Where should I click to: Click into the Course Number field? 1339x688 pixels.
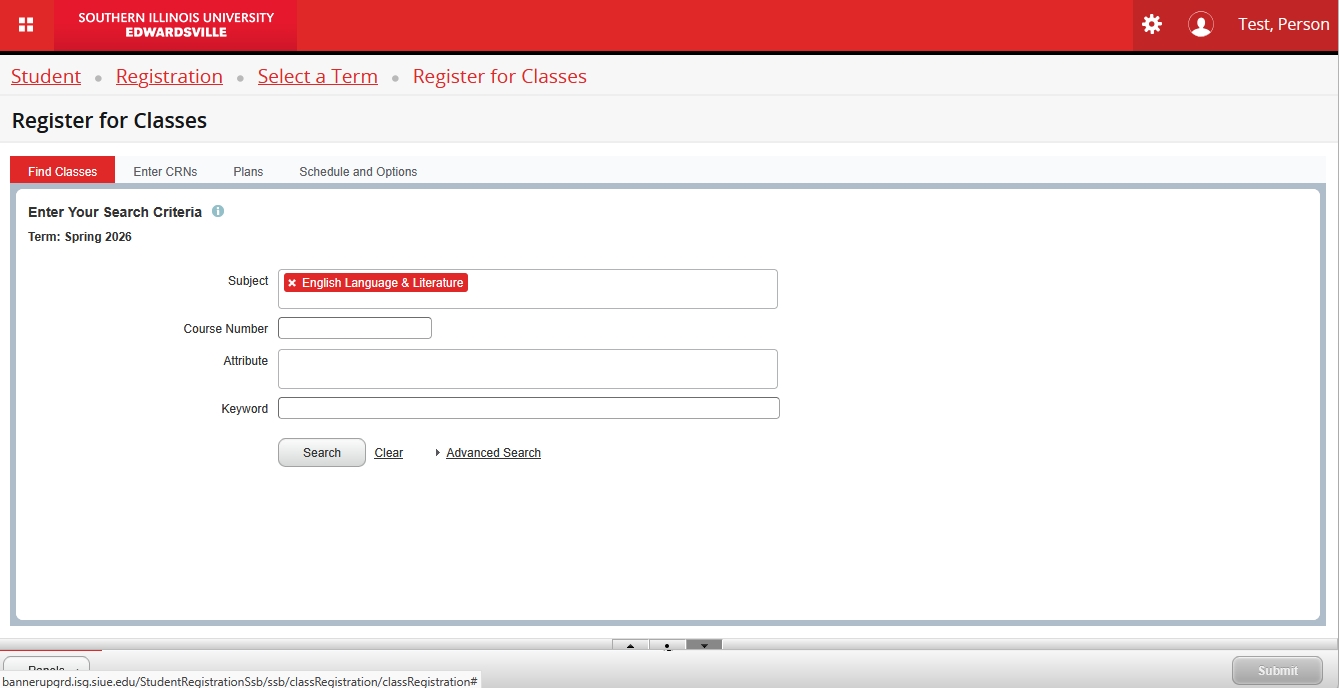pyautogui.click(x=355, y=328)
